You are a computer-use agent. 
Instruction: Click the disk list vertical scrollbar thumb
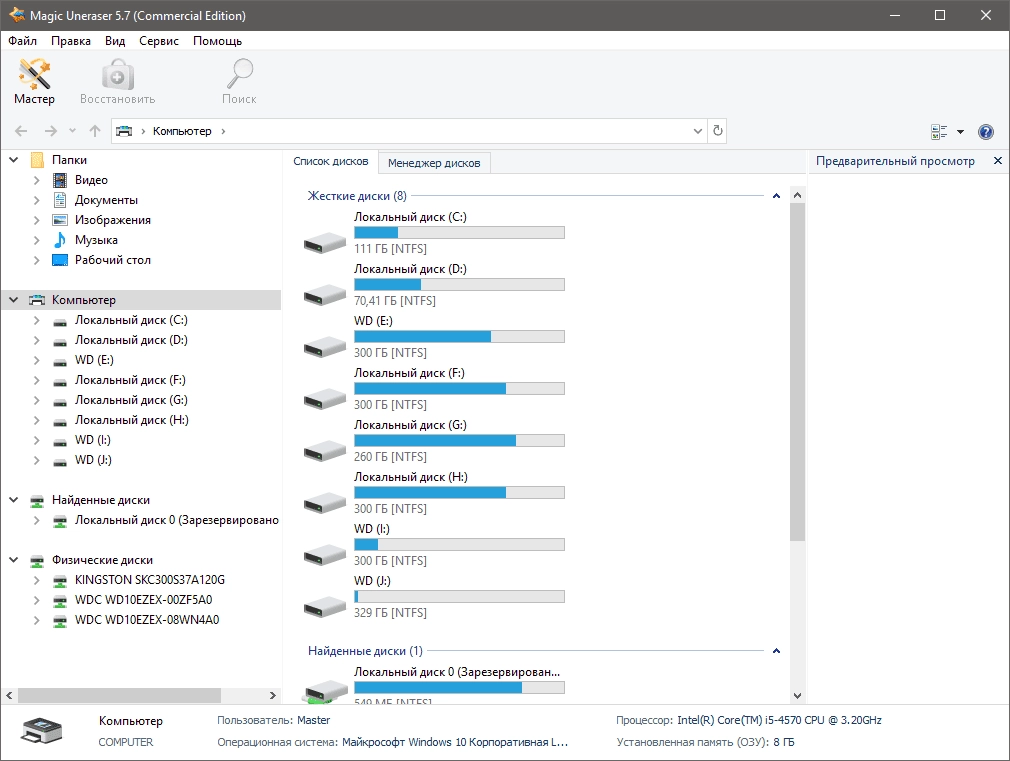pyautogui.click(x=797, y=372)
